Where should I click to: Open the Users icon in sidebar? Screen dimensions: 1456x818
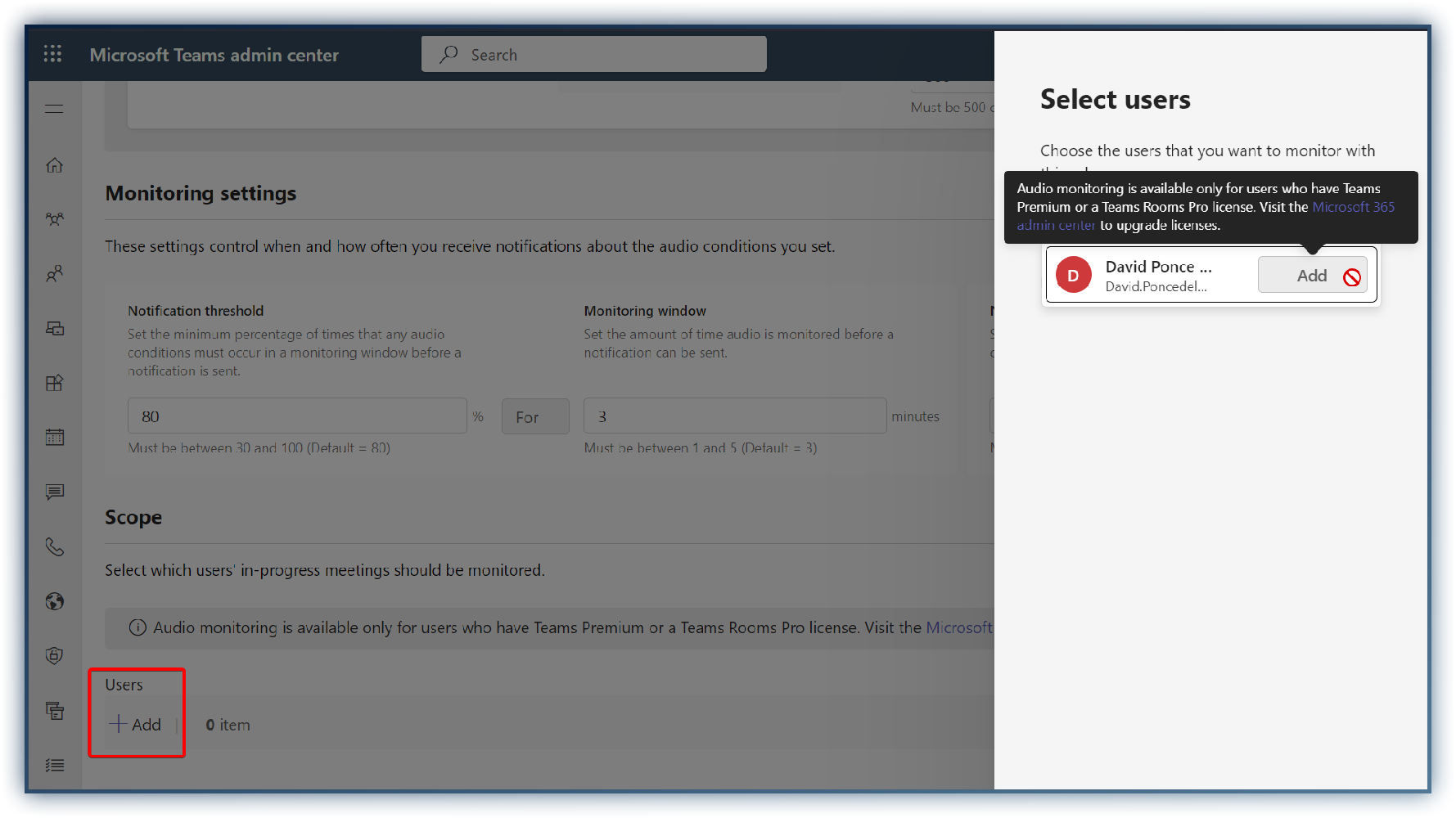(x=55, y=274)
